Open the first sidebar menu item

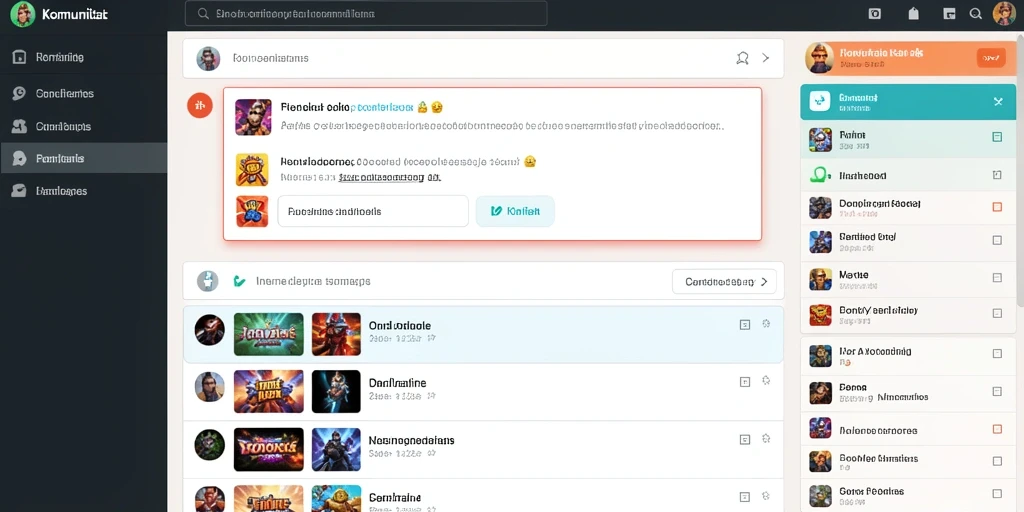[x=84, y=57]
